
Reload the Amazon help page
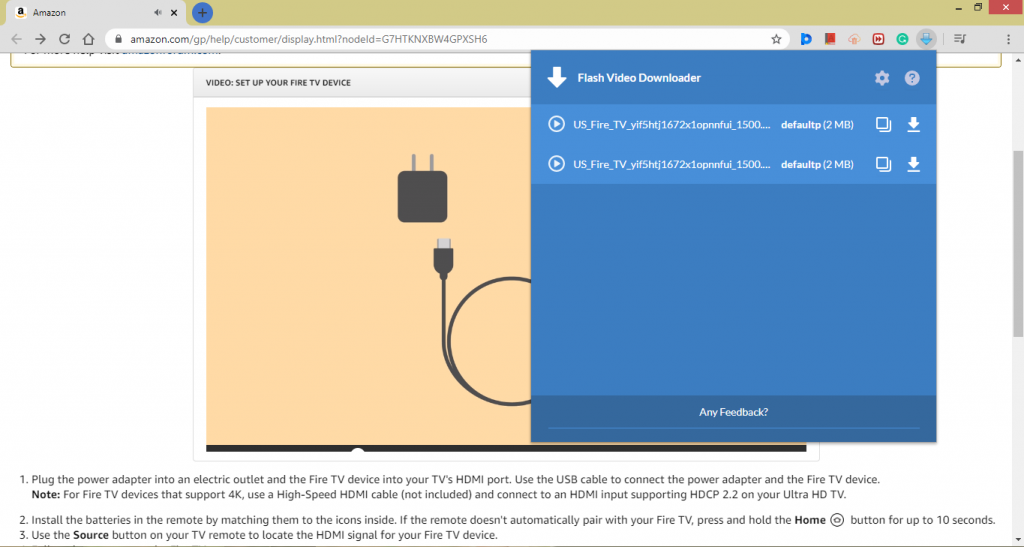pyautogui.click(x=65, y=39)
